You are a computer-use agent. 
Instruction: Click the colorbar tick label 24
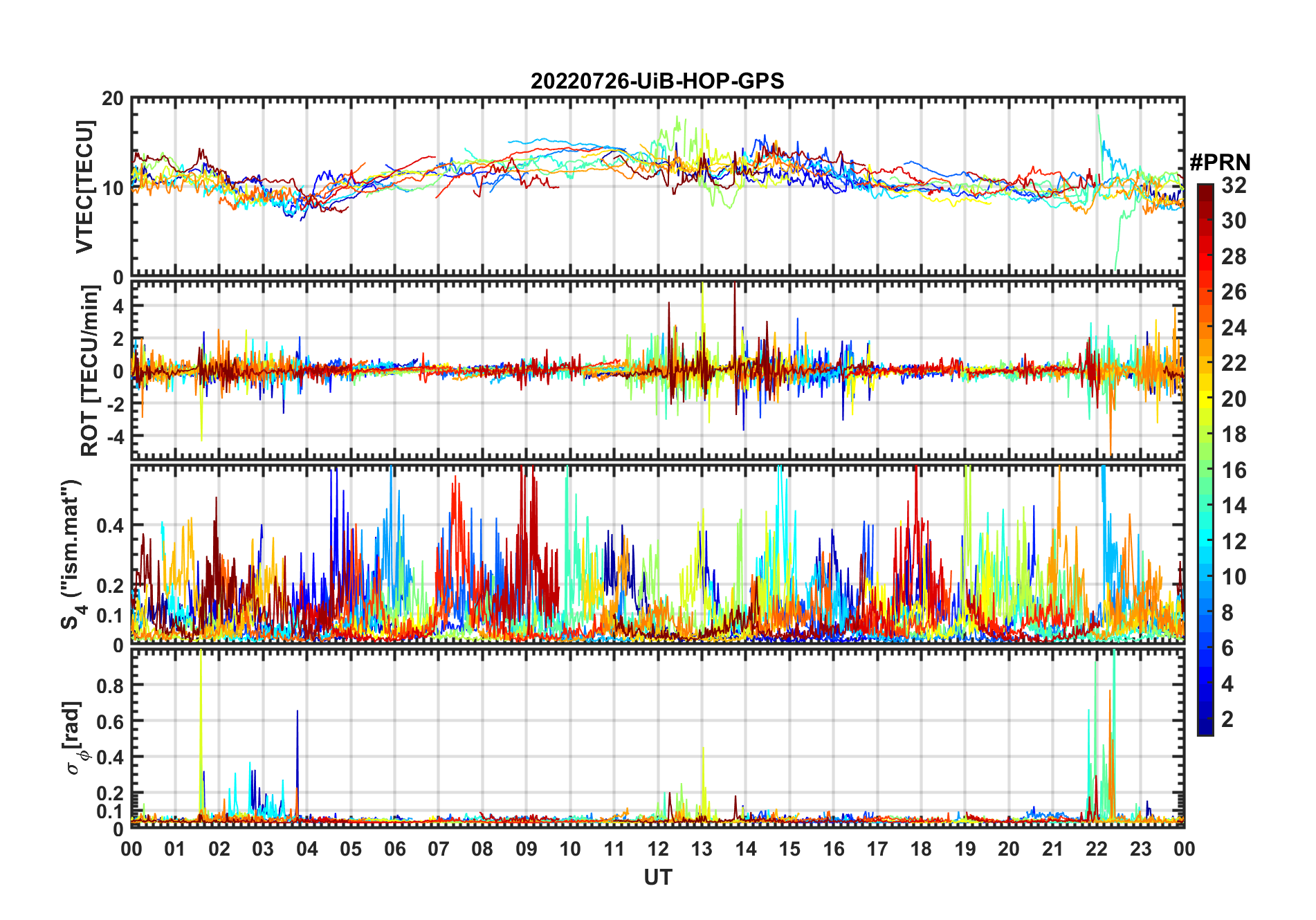pyautogui.click(x=1234, y=328)
